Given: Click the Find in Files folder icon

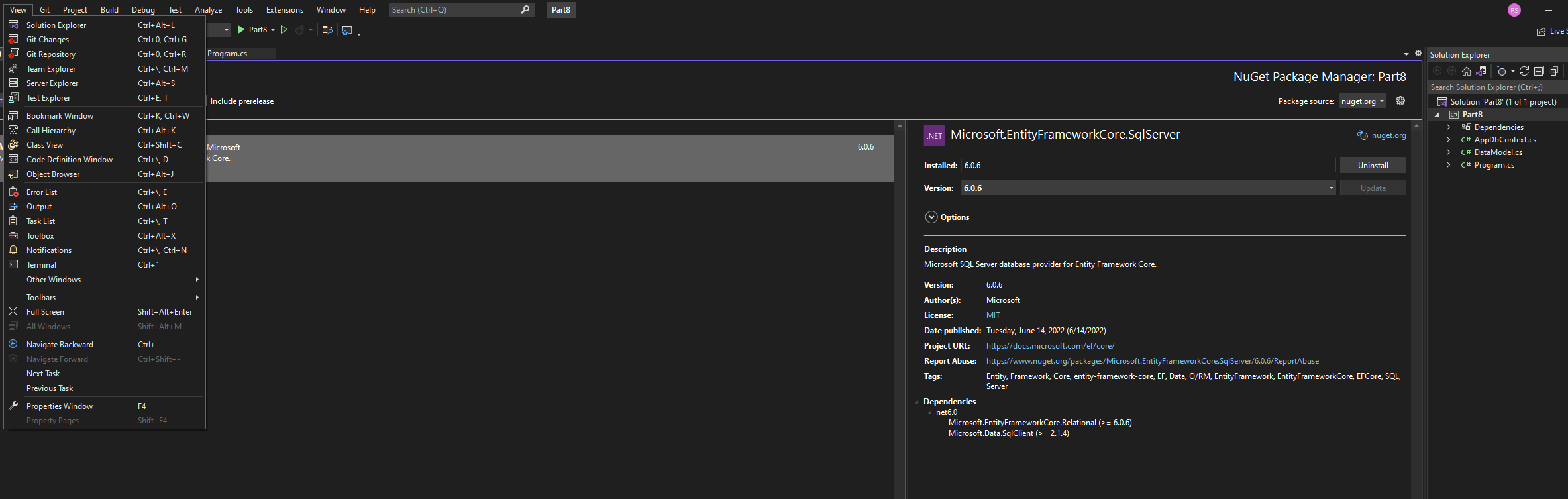Looking at the screenshot, I should click(327, 30).
